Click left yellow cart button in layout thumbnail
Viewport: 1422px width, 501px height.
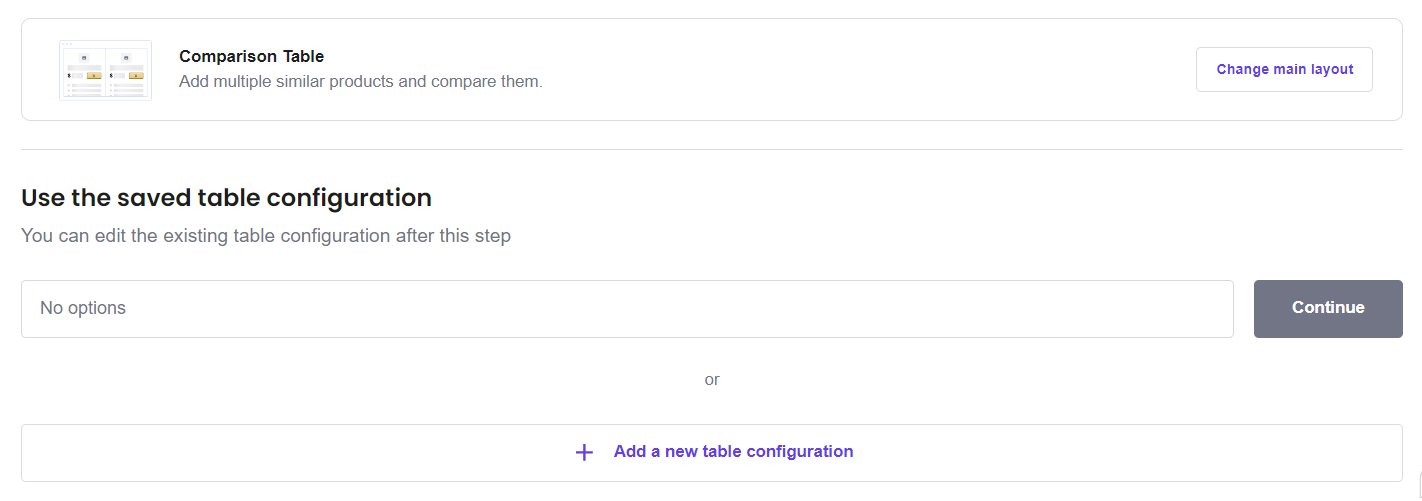94,75
